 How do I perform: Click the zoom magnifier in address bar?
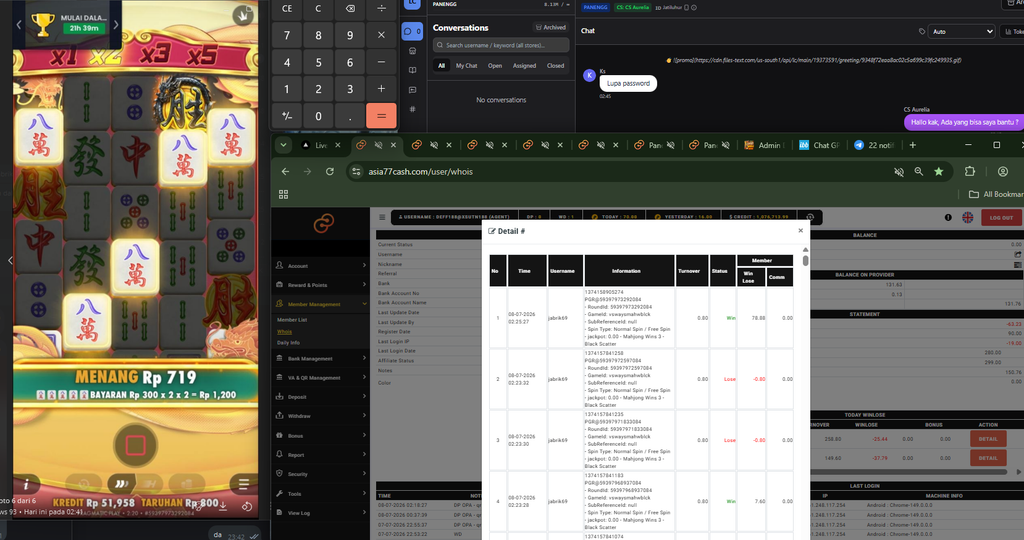919,171
